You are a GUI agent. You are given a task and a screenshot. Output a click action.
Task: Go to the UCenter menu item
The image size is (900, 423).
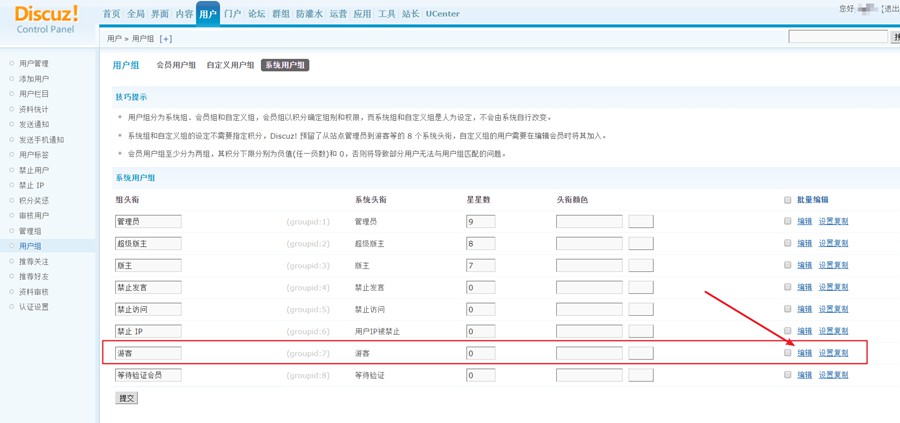pyautogui.click(x=443, y=14)
